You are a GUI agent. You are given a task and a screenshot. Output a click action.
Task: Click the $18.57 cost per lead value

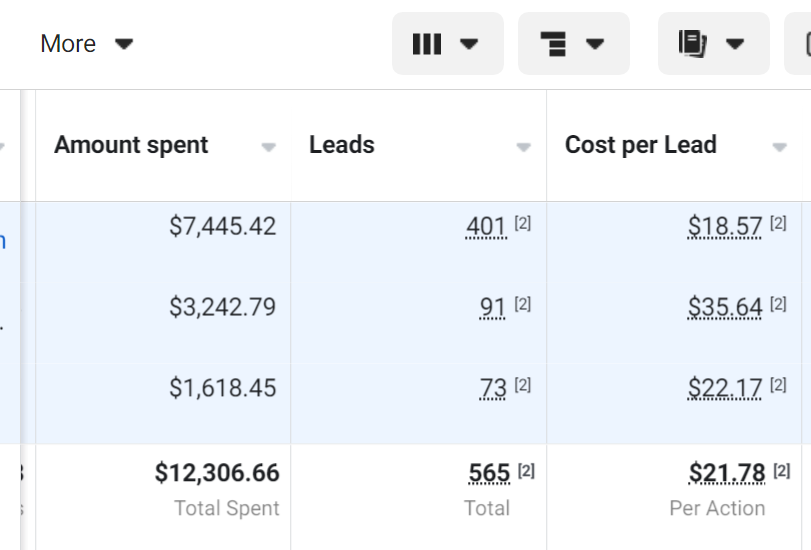725,227
